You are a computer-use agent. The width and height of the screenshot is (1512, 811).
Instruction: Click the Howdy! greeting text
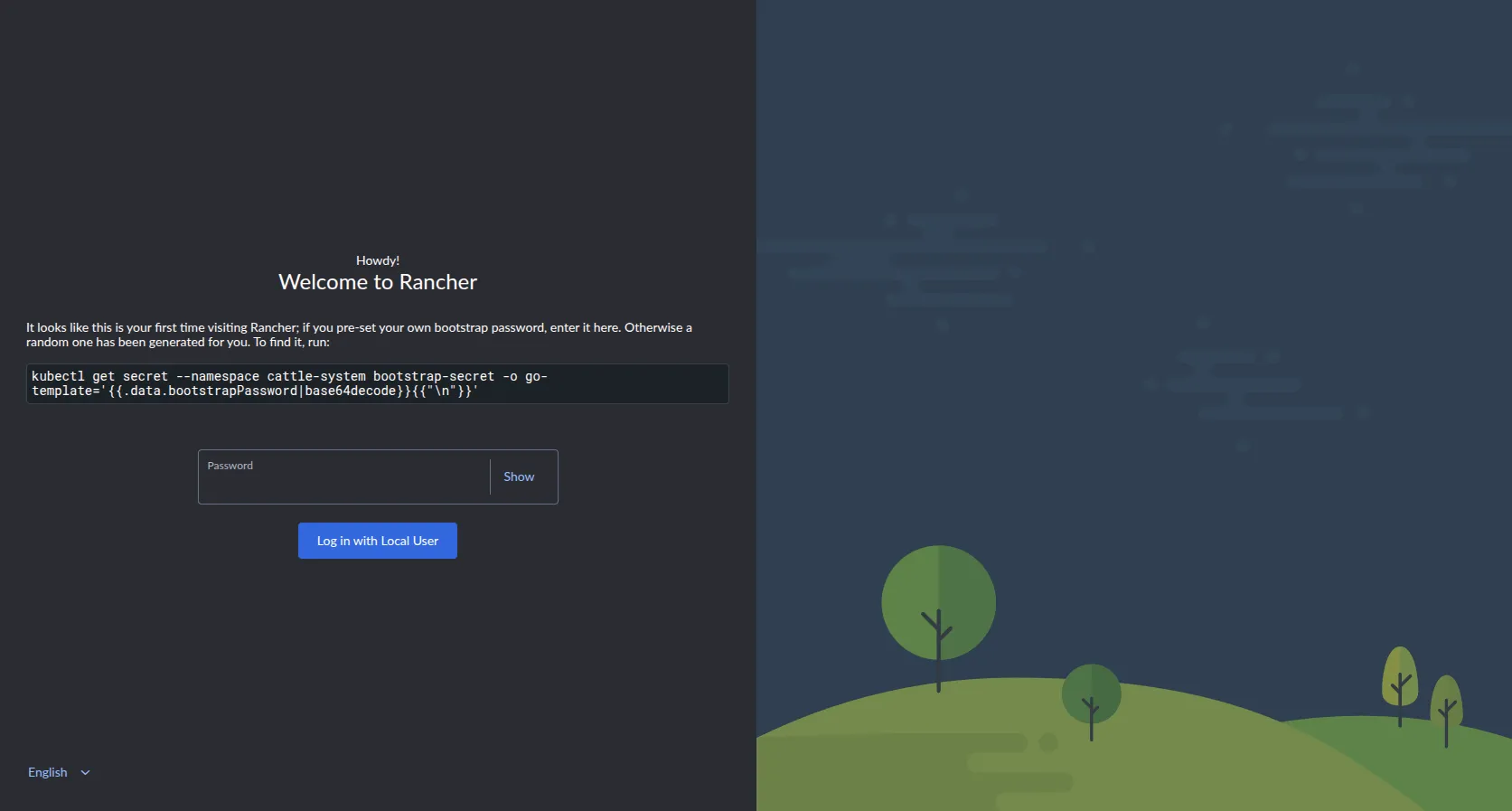[x=378, y=260]
